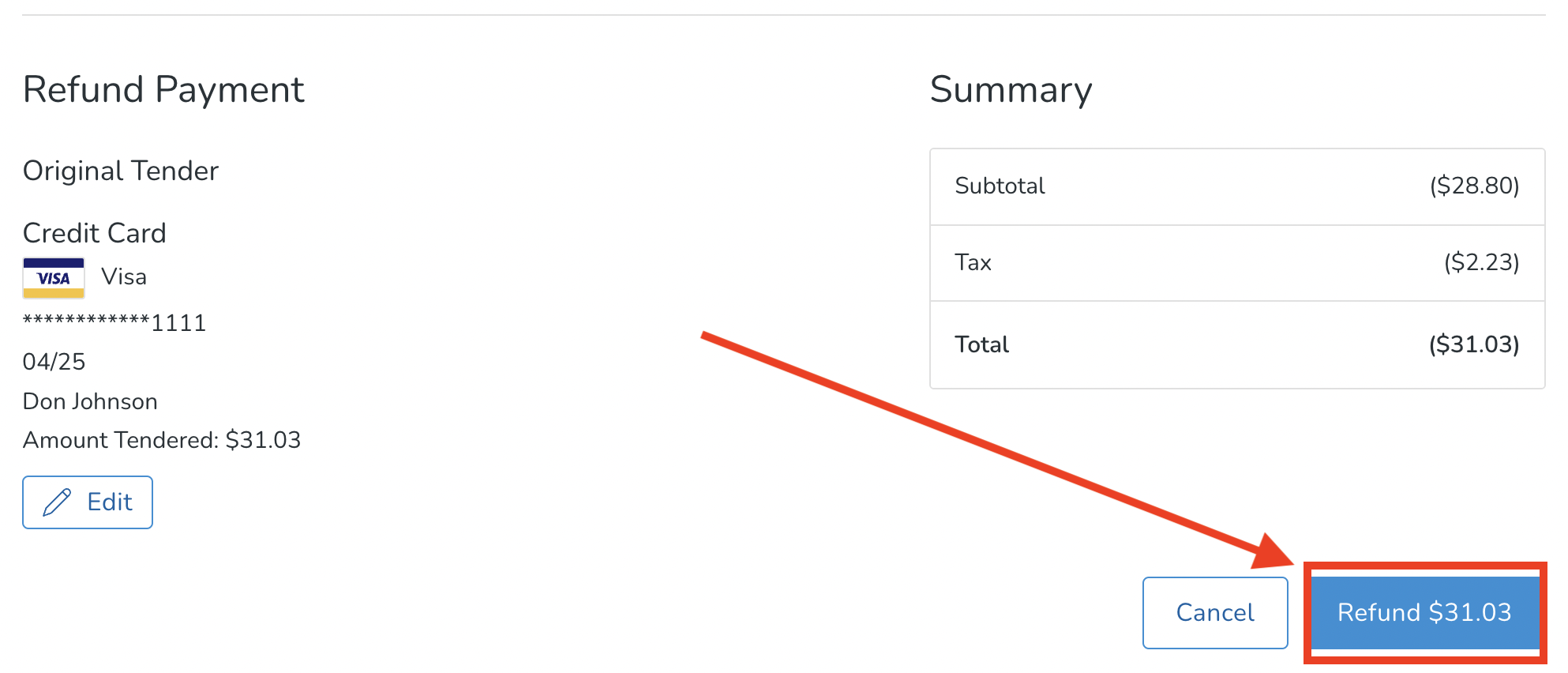
Task: Click the cardholder name Don Johnson
Action: 89,400
